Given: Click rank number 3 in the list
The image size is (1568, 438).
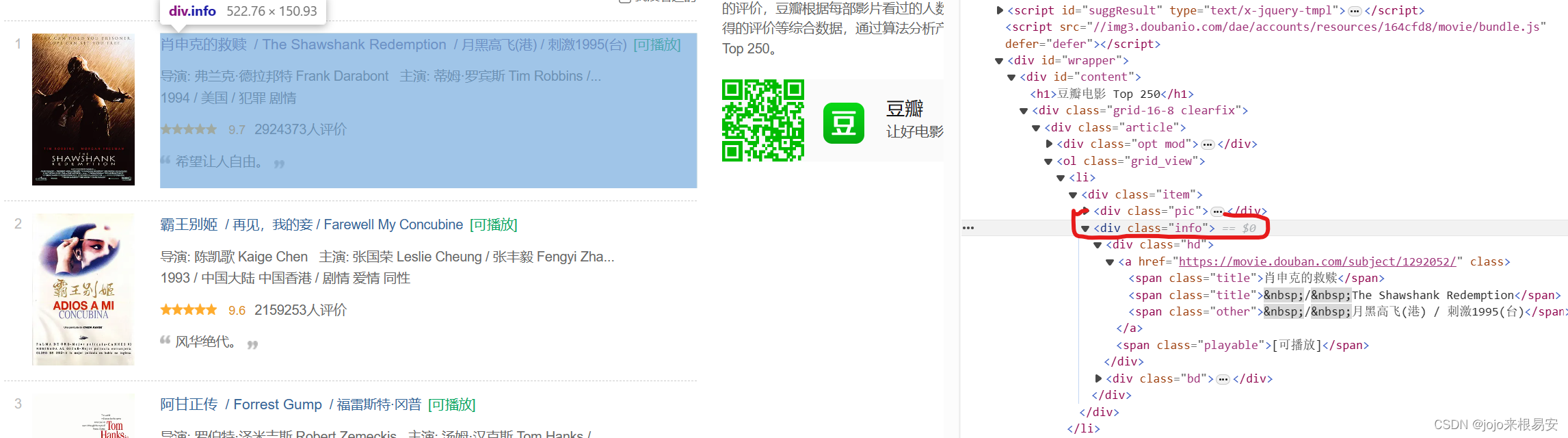Looking at the screenshot, I should 18,404.
